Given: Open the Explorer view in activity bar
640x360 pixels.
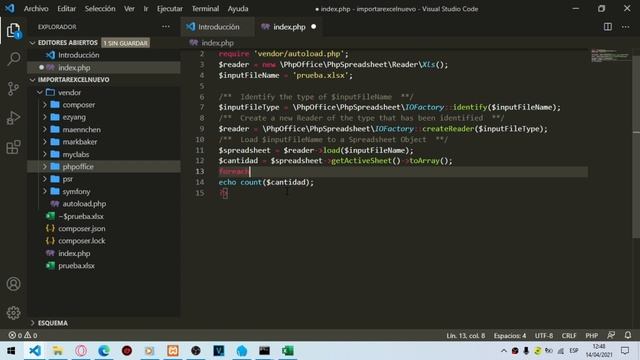Looking at the screenshot, I should (13, 31).
